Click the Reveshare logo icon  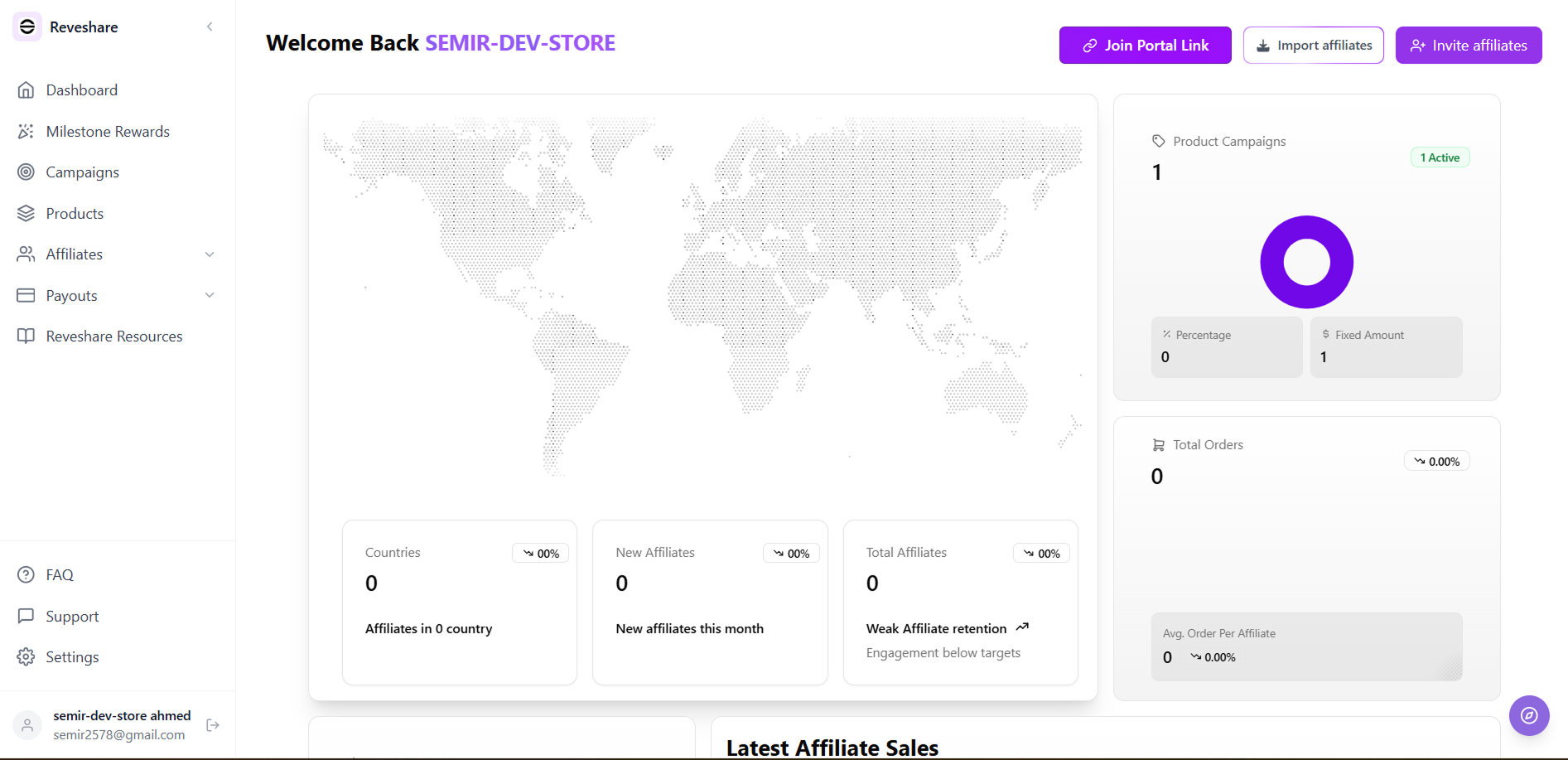pyautogui.click(x=27, y=27)
